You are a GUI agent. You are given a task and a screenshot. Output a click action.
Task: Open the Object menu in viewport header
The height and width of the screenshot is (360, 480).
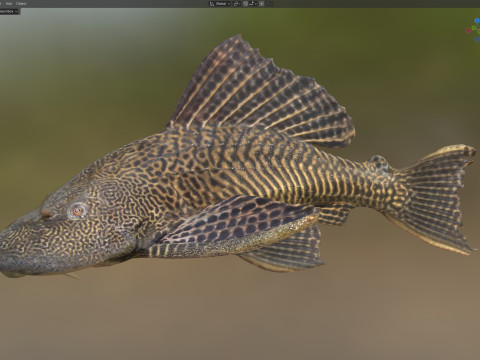[x=21, y=4]
